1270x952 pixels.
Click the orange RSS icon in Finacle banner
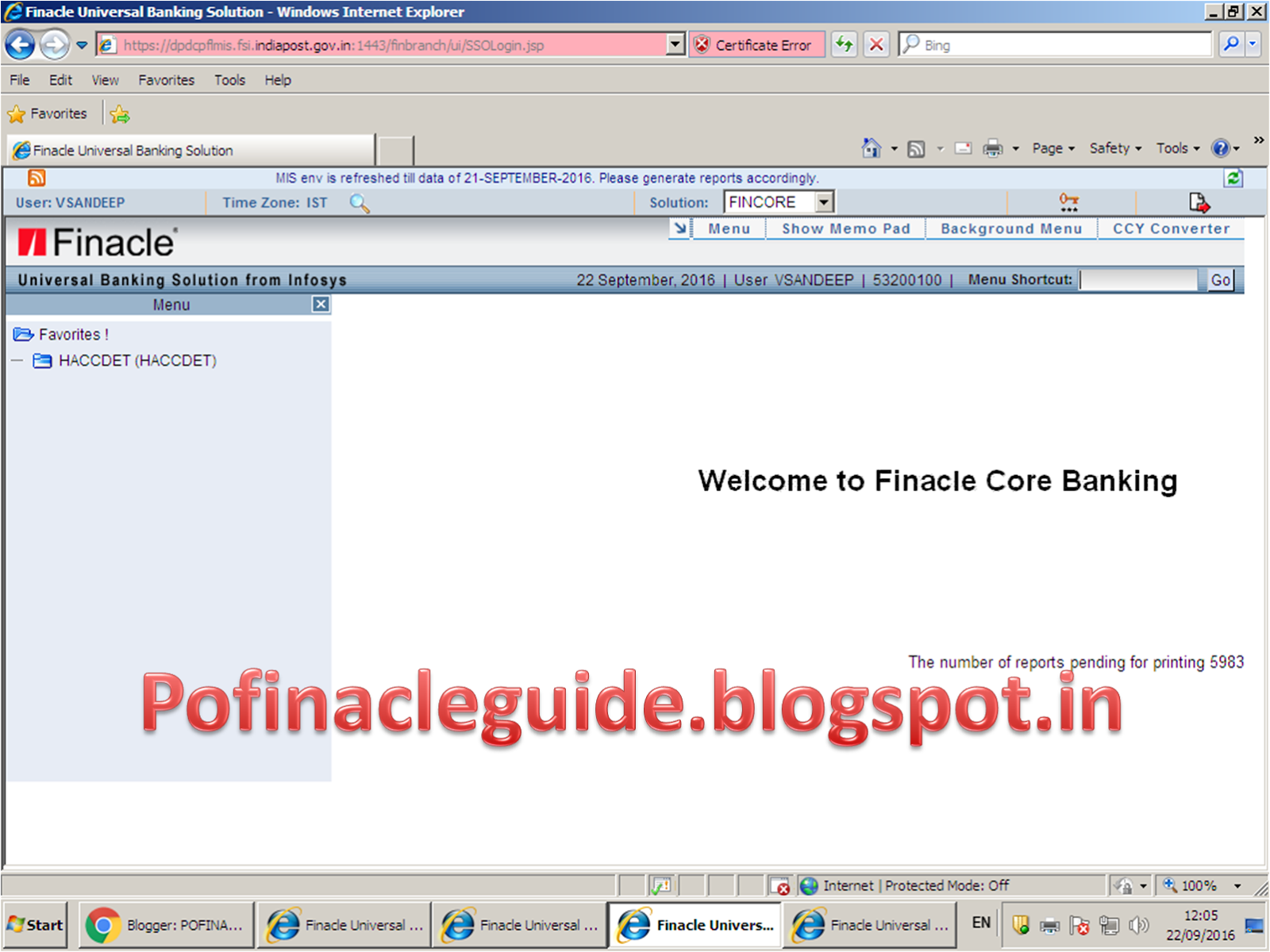coord(37,178)
